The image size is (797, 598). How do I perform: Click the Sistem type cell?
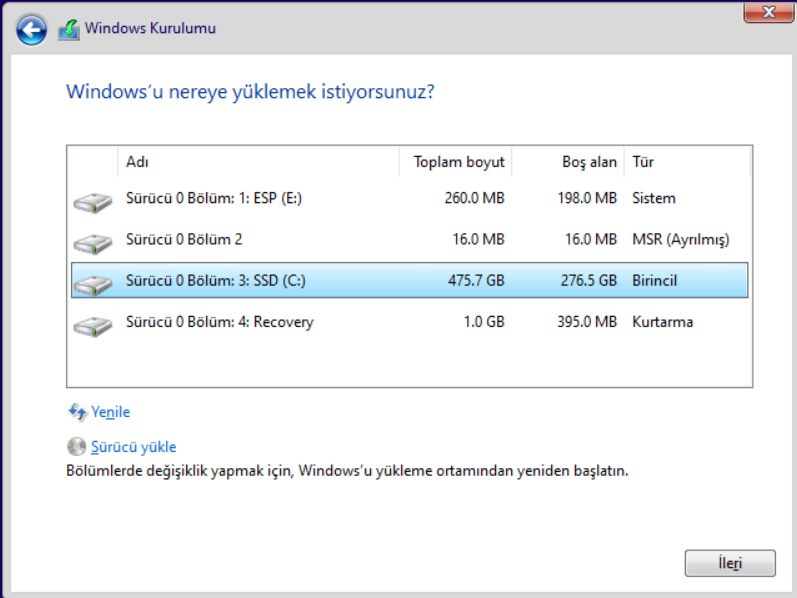pyautogui.click(x=654, y=198)
